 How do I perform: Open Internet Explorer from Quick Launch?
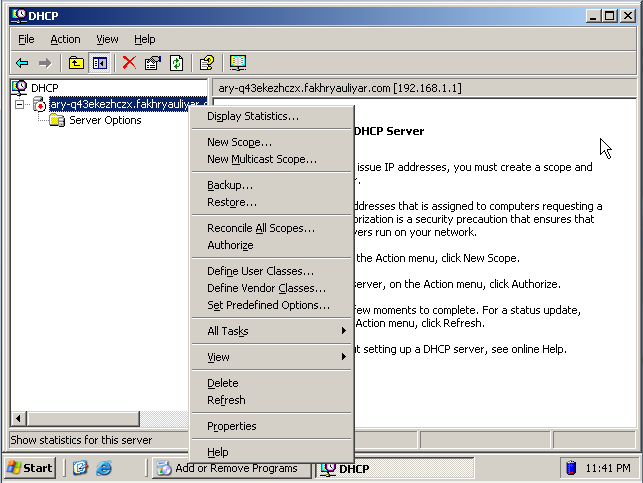[104, 468]
